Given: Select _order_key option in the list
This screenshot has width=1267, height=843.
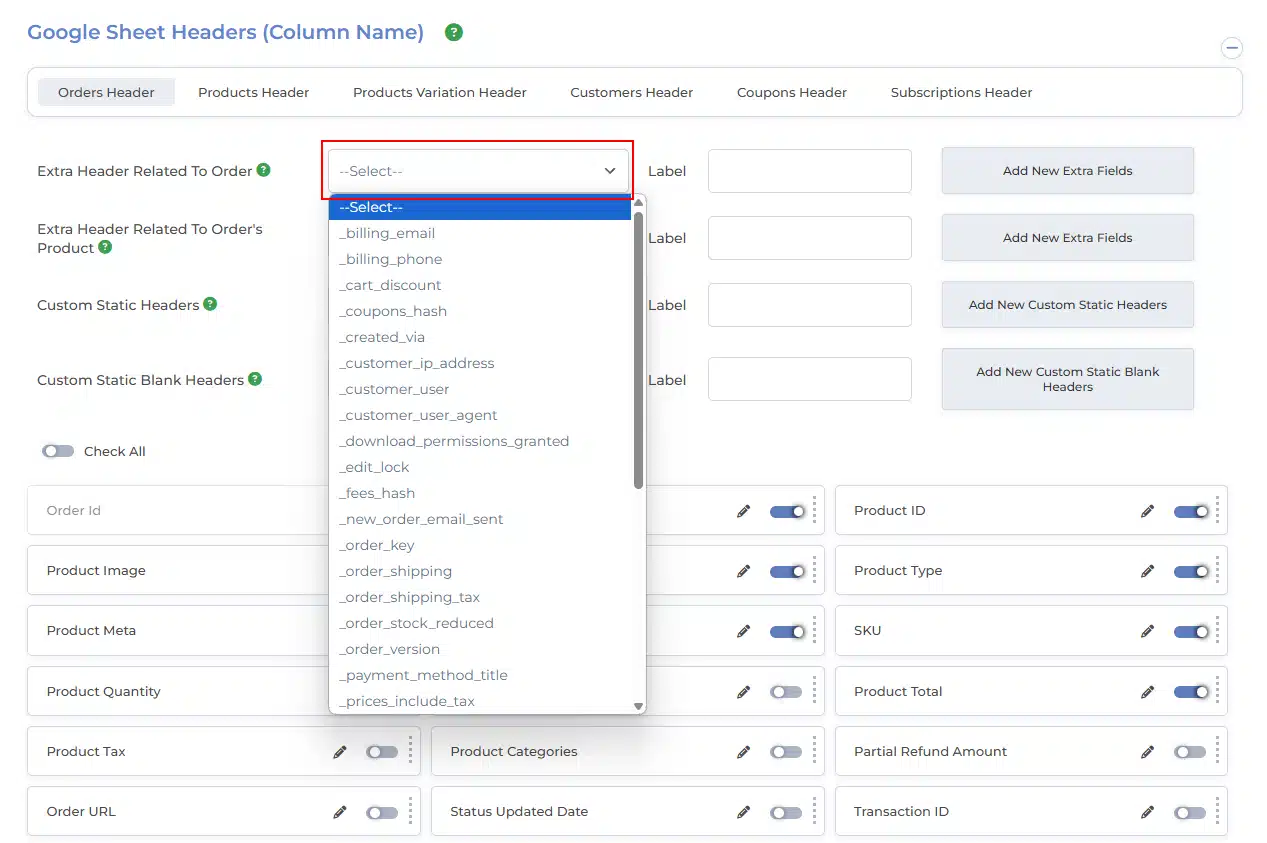Looking at the screenshot, I should (377, 545).
